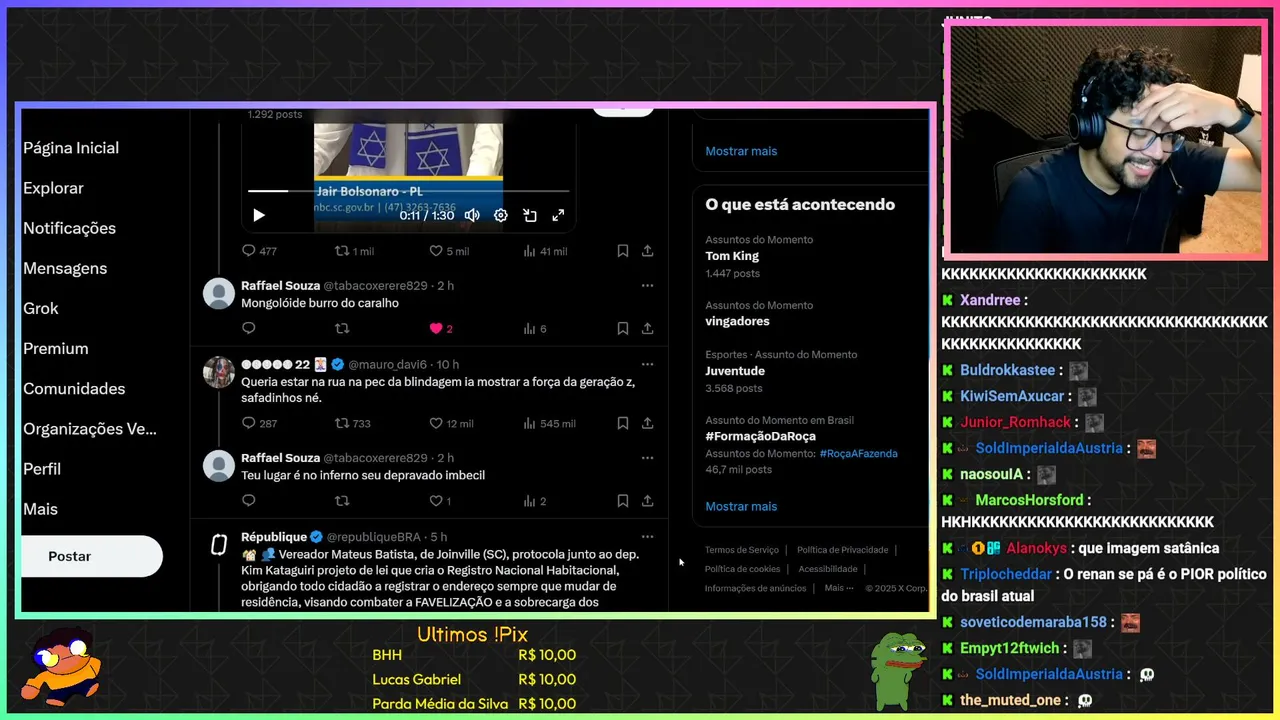Expand Mais menu in sidebar
This screenshot has height=720, width=1280.
pyautogui.click(x=41, y=509)
